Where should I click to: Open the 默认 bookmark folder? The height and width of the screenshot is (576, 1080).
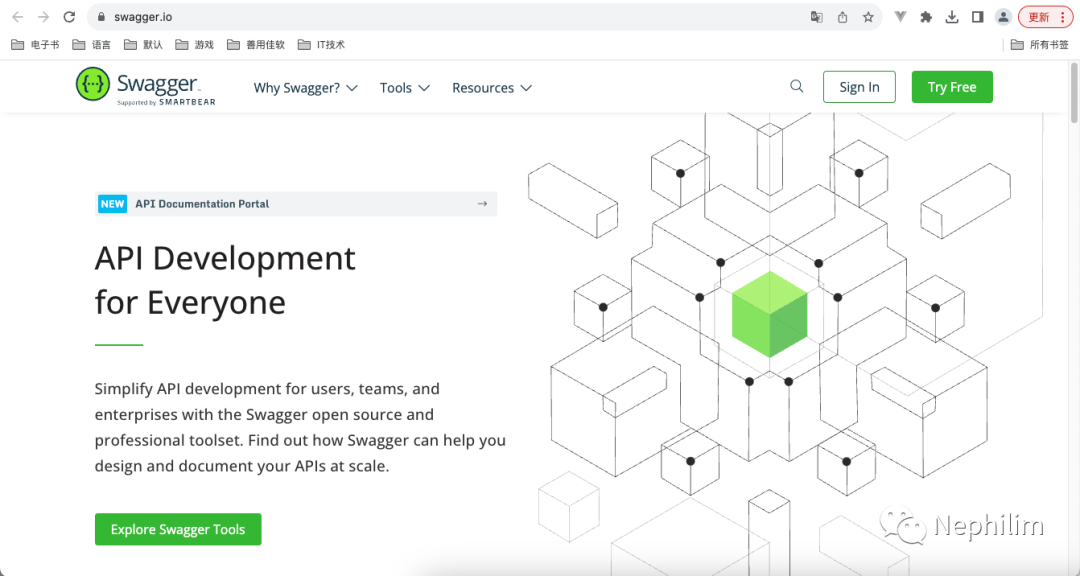click(x=143, y=45)
